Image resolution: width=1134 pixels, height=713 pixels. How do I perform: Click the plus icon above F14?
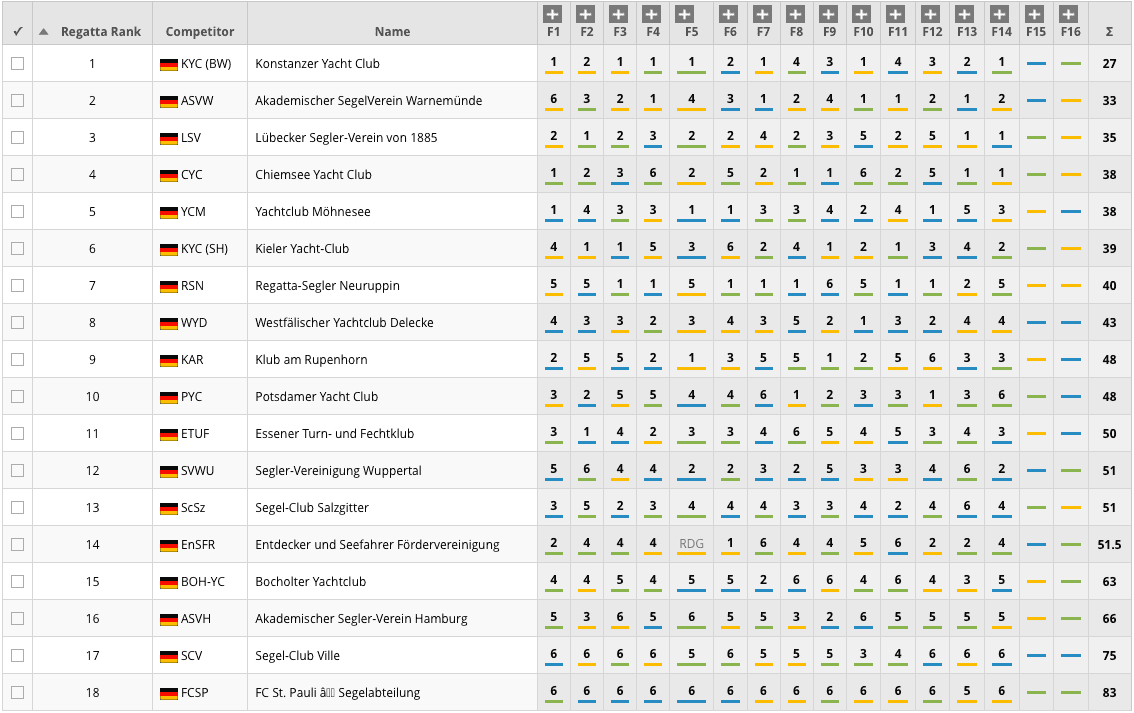tap(999, 14)
